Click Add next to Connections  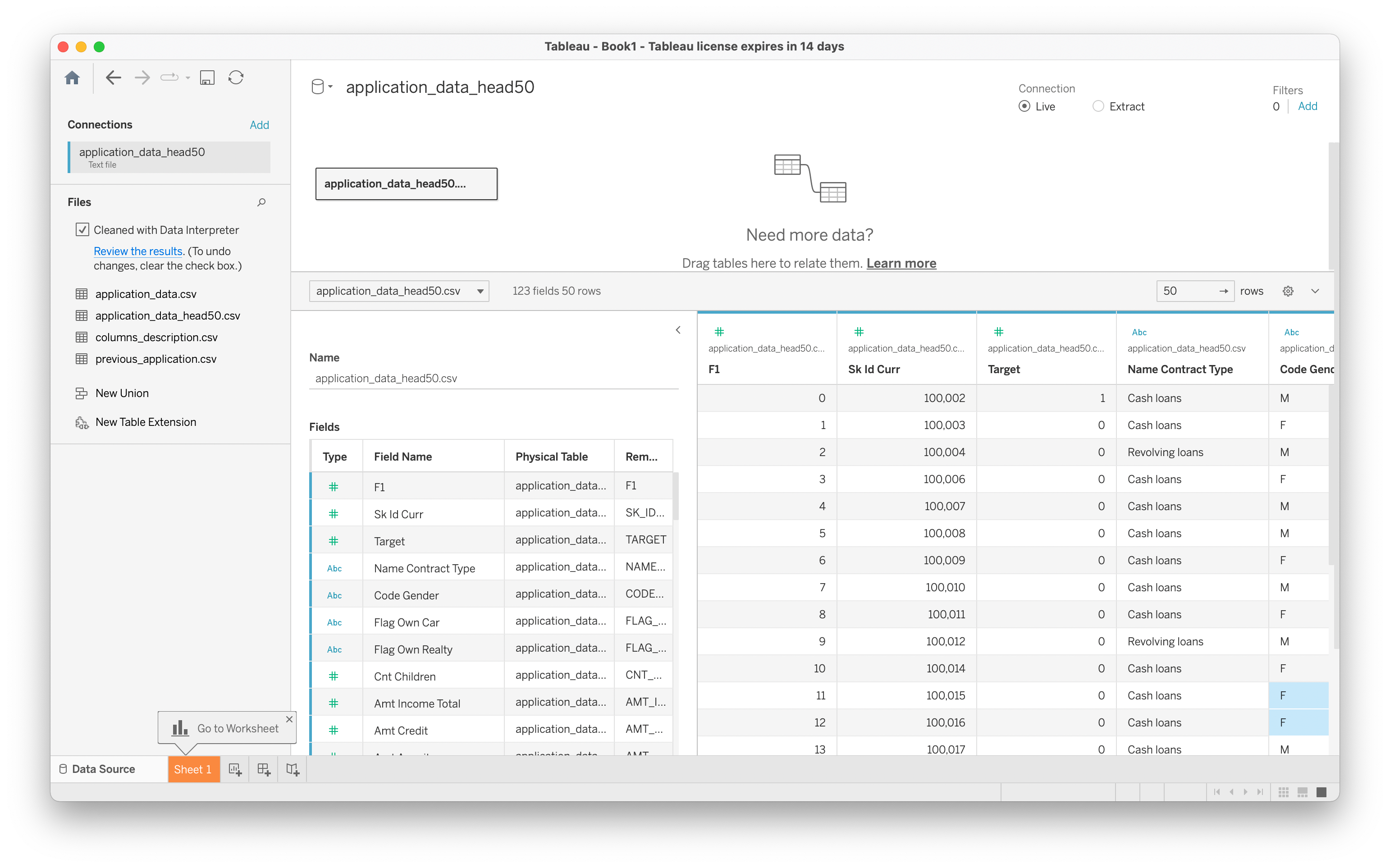[x=259, y=124]
